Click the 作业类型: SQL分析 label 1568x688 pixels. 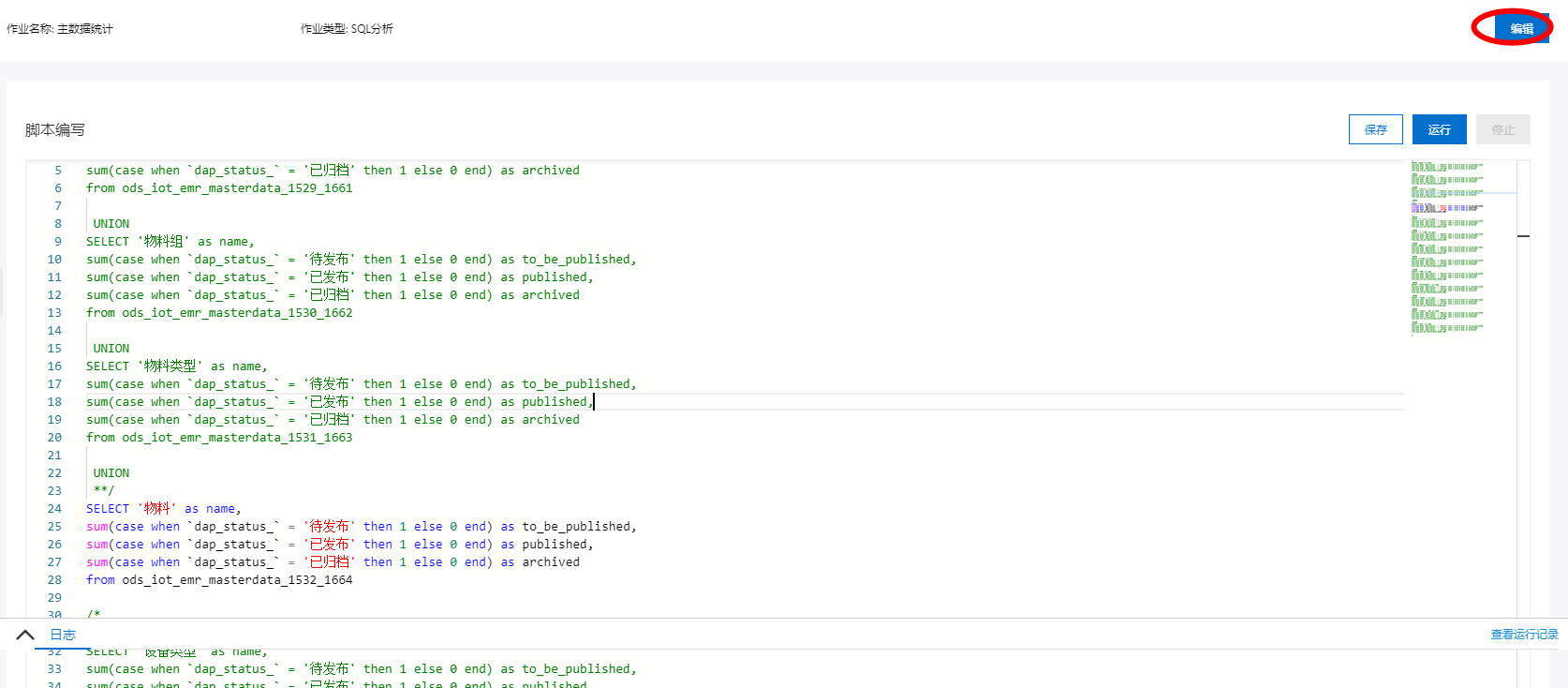click(347, 29)
